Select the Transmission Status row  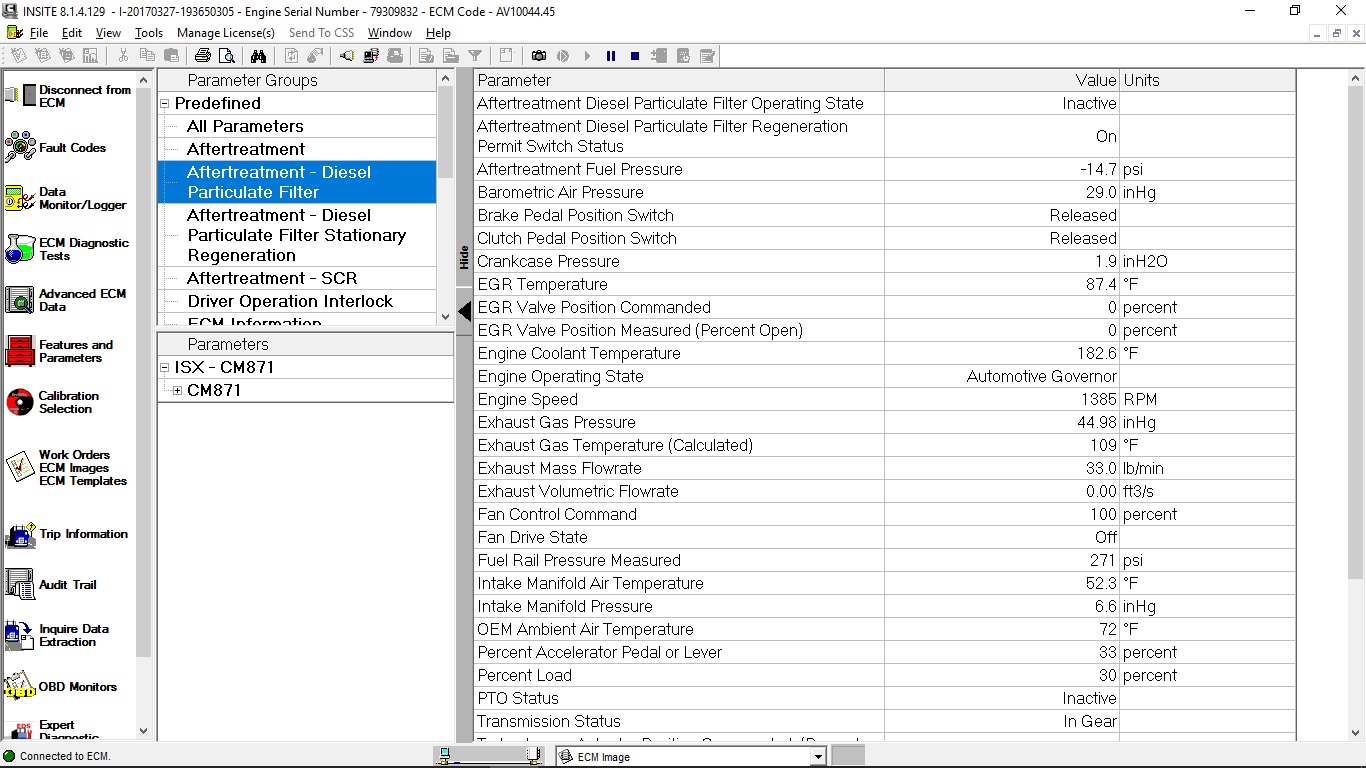coord(884,721)
